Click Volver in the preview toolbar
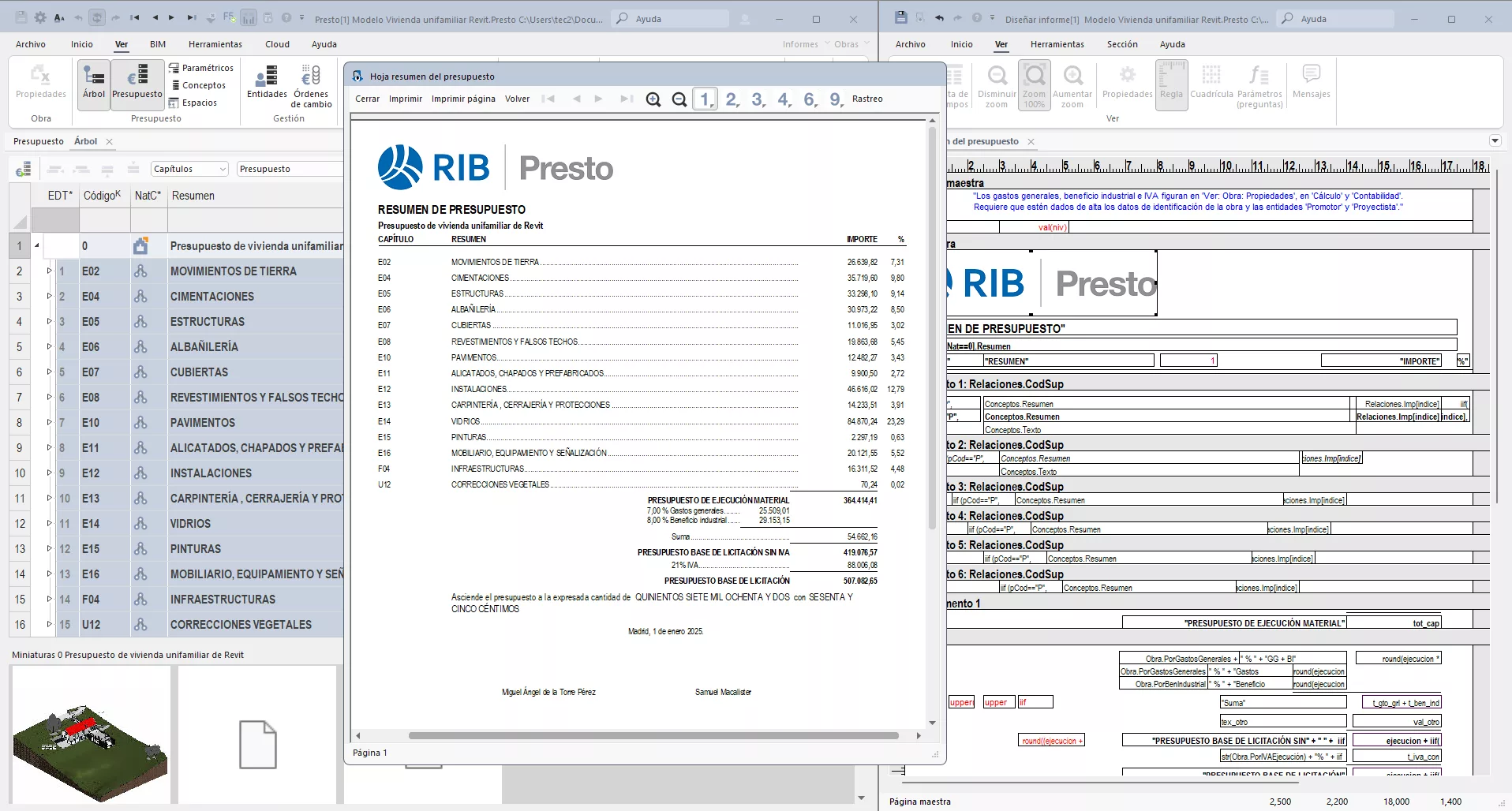 tap(517, 99)
